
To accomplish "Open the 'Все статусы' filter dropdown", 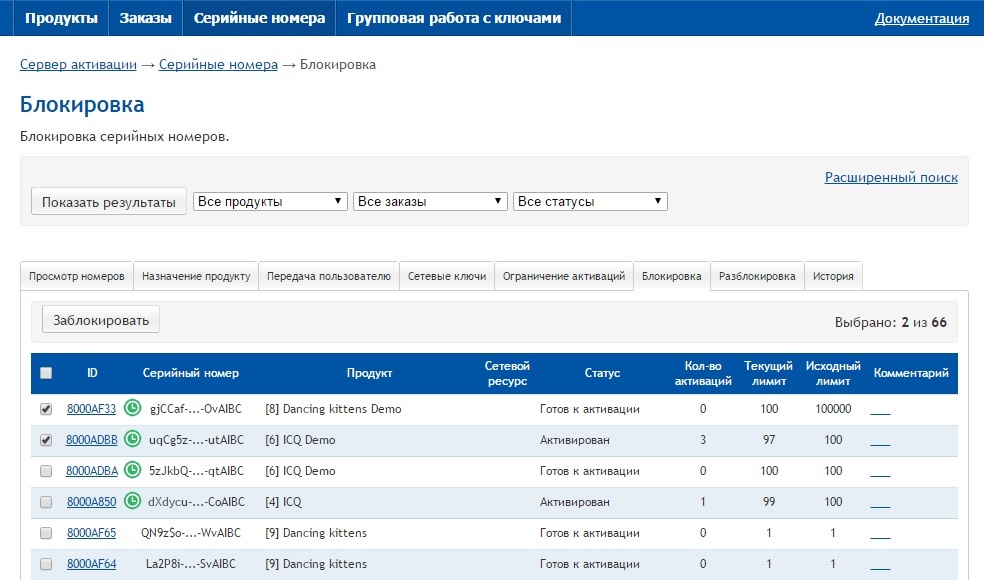I will 589,201.
